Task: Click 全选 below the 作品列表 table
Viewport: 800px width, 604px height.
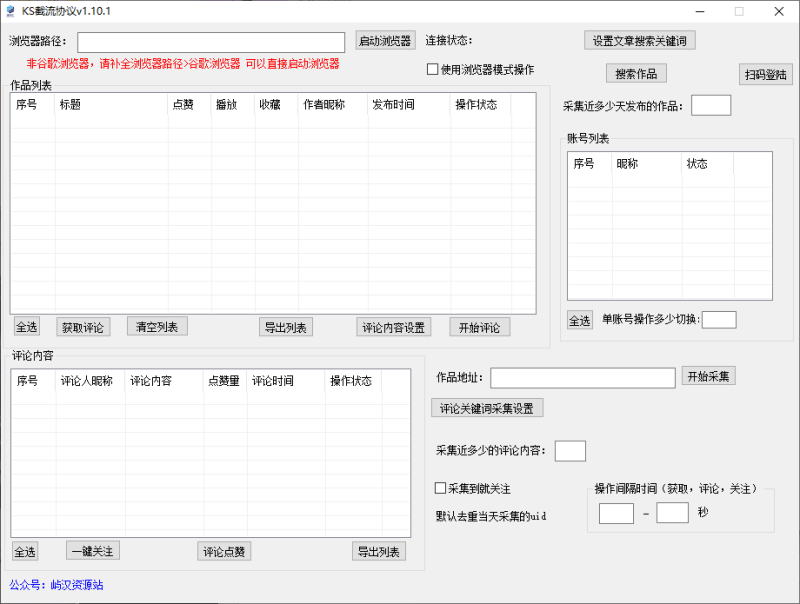Action: 26,327
